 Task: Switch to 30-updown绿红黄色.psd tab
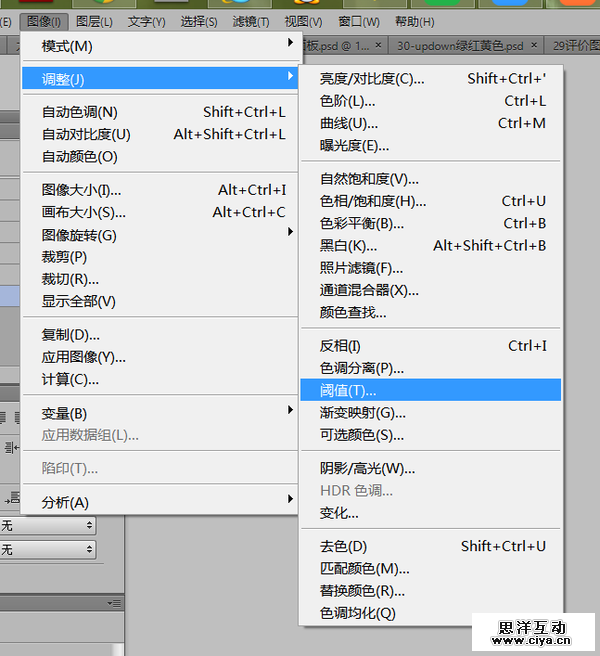tap(460, 46)
